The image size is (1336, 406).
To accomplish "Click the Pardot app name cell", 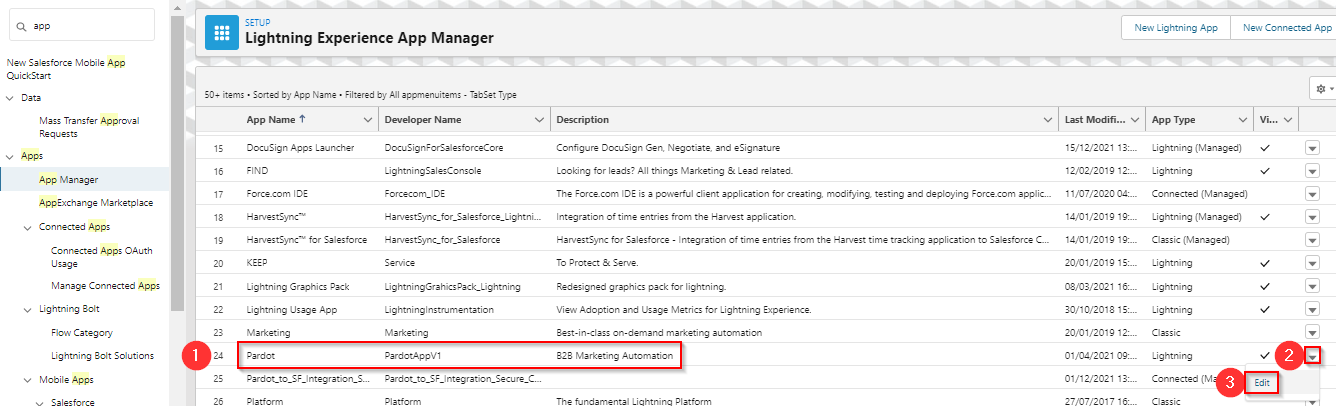I will coord(262,355).
